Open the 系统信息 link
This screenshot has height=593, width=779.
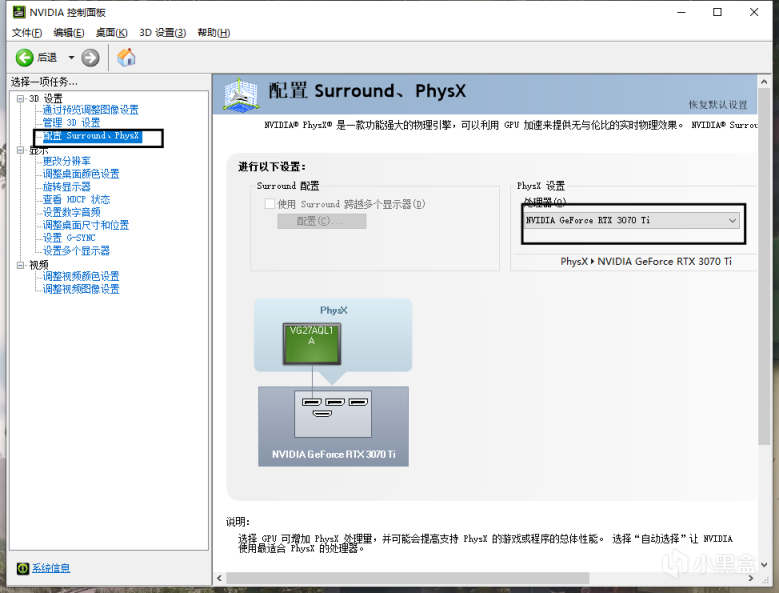[51, 568]
